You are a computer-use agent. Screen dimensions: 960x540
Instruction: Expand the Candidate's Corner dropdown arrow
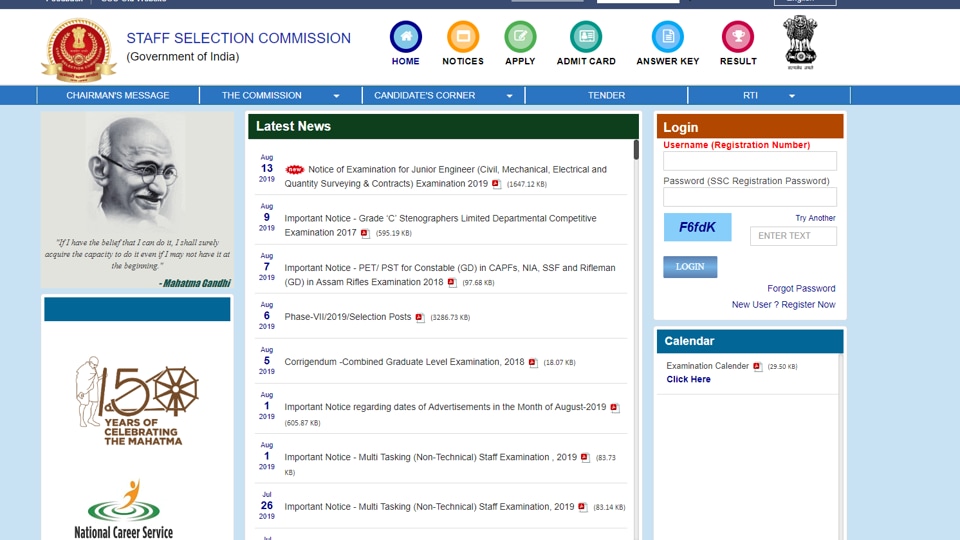[509, 96]
